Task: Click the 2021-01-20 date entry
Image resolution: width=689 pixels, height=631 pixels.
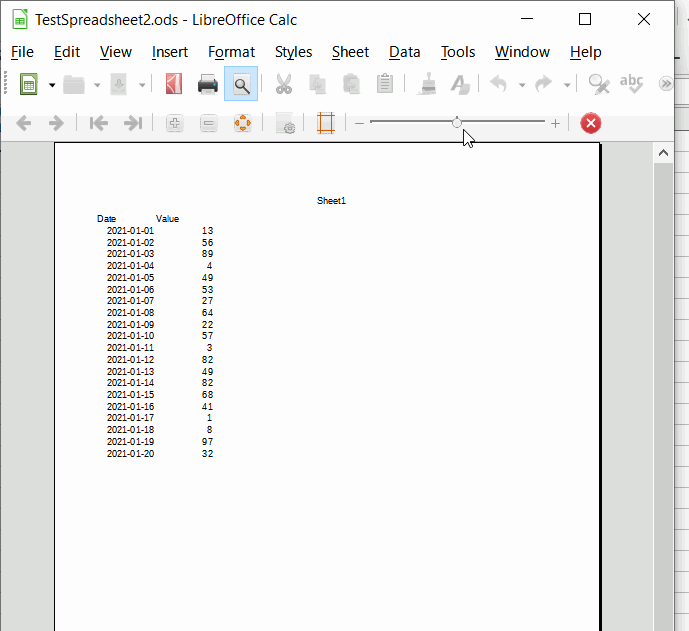Action: coord(131,453)
